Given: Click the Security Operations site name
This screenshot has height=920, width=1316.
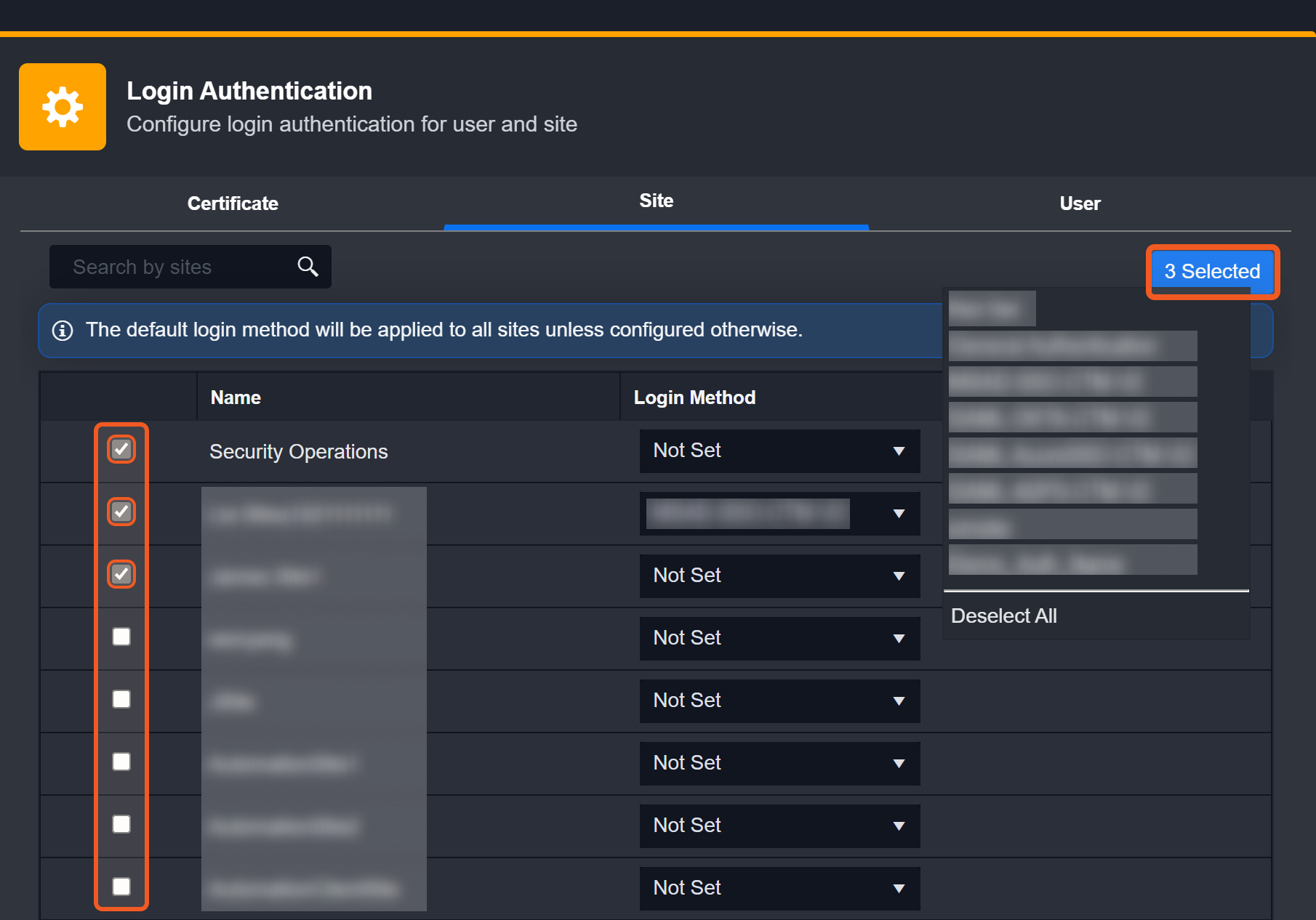Looking at the screenshot, I should click(298, 451).
